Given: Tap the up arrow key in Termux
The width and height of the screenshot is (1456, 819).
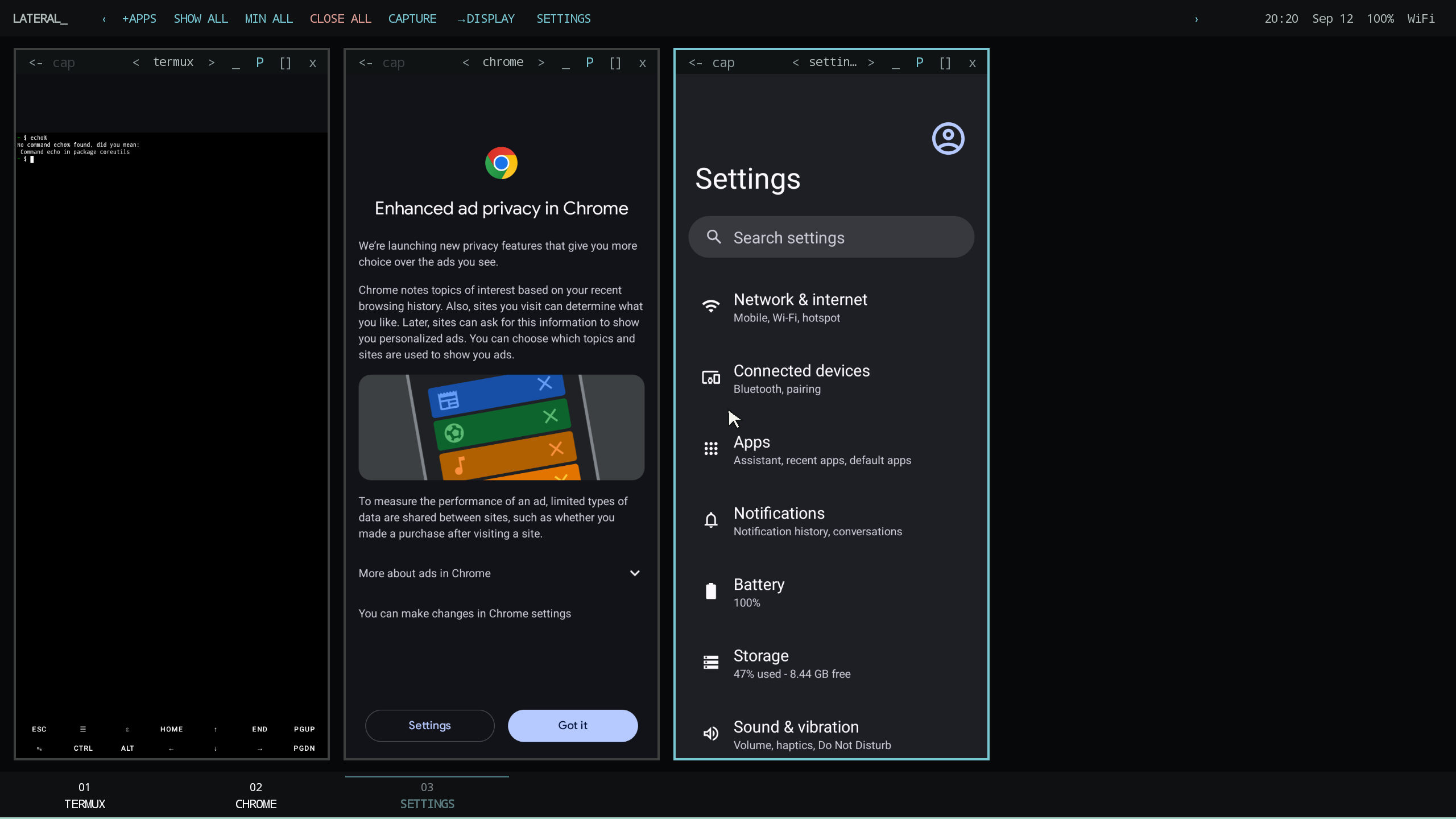Looking at the screenshot, I should coord(216,729).
